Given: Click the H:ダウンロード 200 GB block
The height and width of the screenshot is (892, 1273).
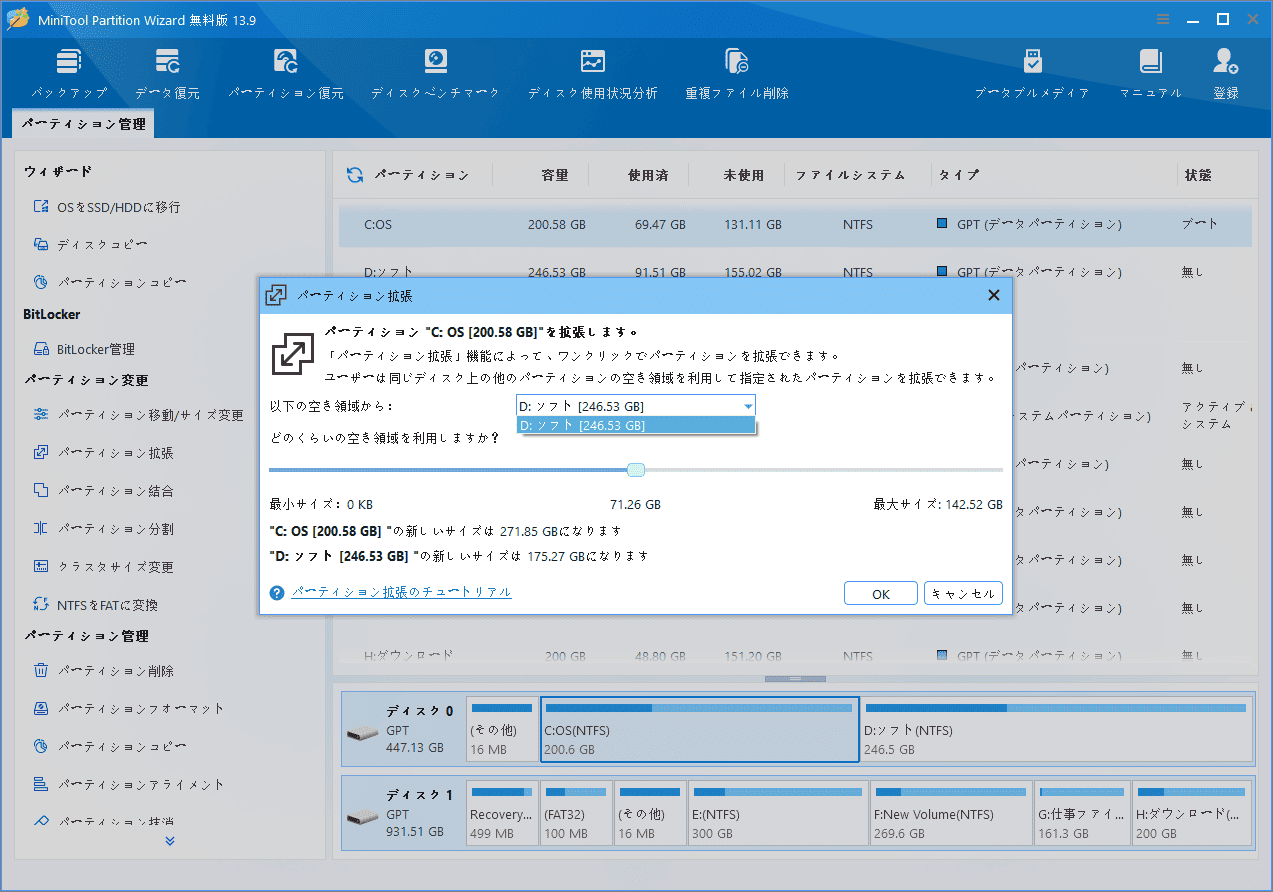Looking at the screenshot, I should [1193, 813].
